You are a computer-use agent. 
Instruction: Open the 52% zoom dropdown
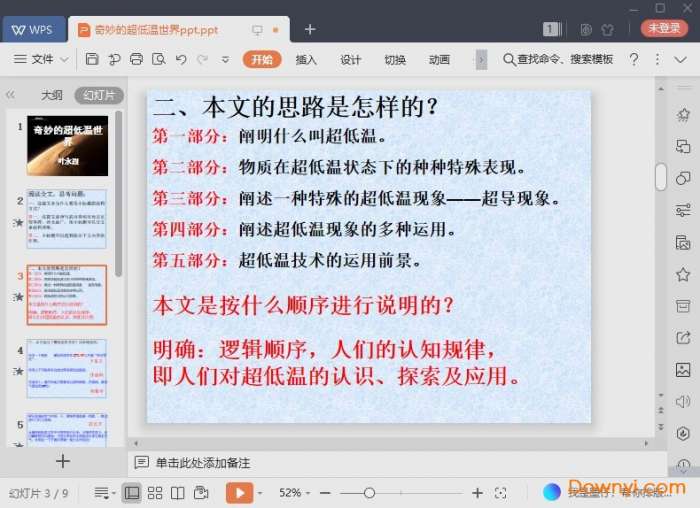coord(294,493)
